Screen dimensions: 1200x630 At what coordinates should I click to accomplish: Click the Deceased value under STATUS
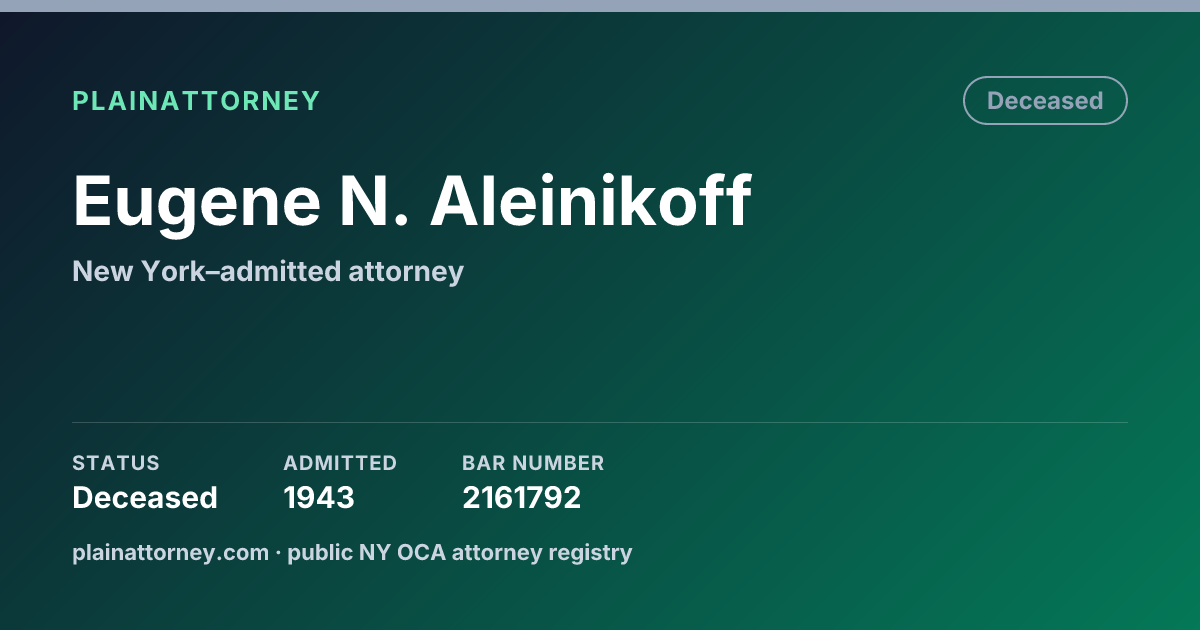pyautogui.click(x=145, y=498)
